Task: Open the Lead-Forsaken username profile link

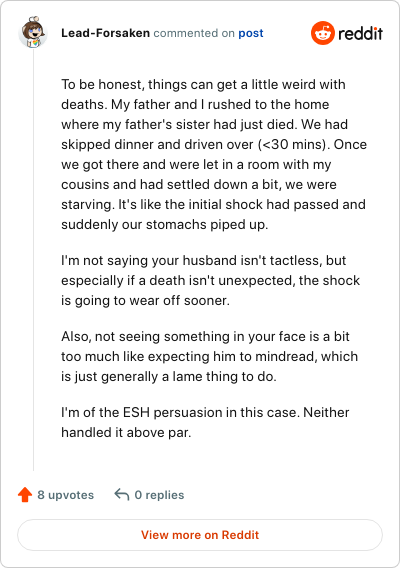Action: pos(105,33)
